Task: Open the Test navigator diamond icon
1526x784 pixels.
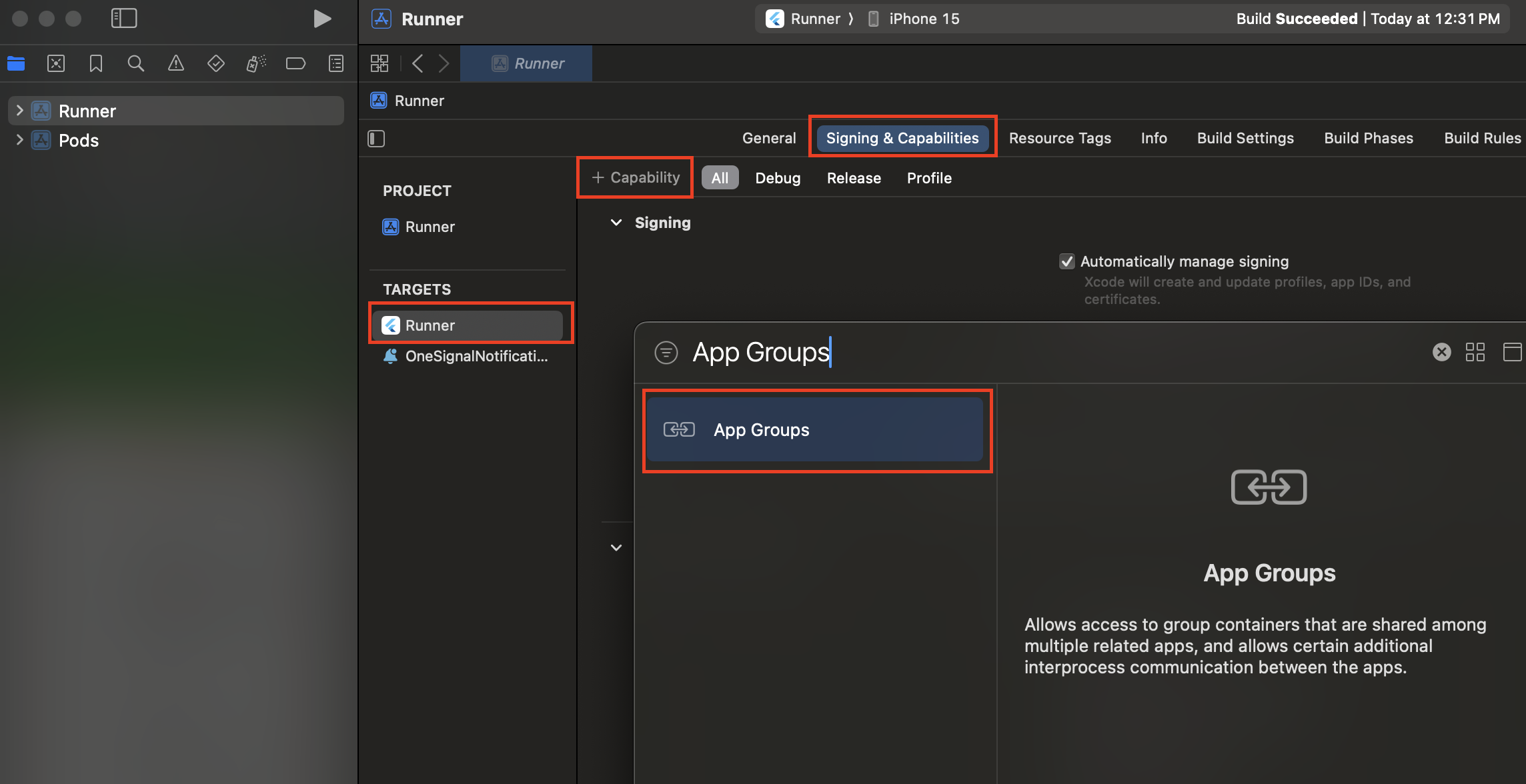Action: (216, 63)
